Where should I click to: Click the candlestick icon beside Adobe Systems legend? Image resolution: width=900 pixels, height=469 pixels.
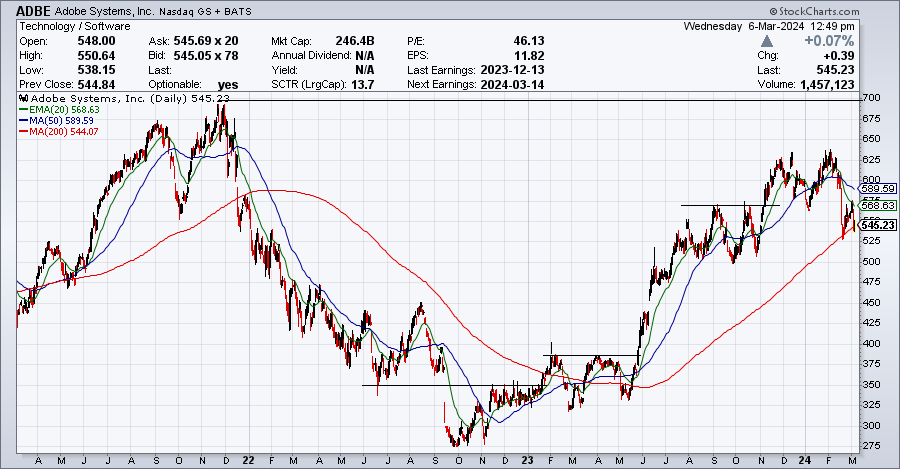24,98
